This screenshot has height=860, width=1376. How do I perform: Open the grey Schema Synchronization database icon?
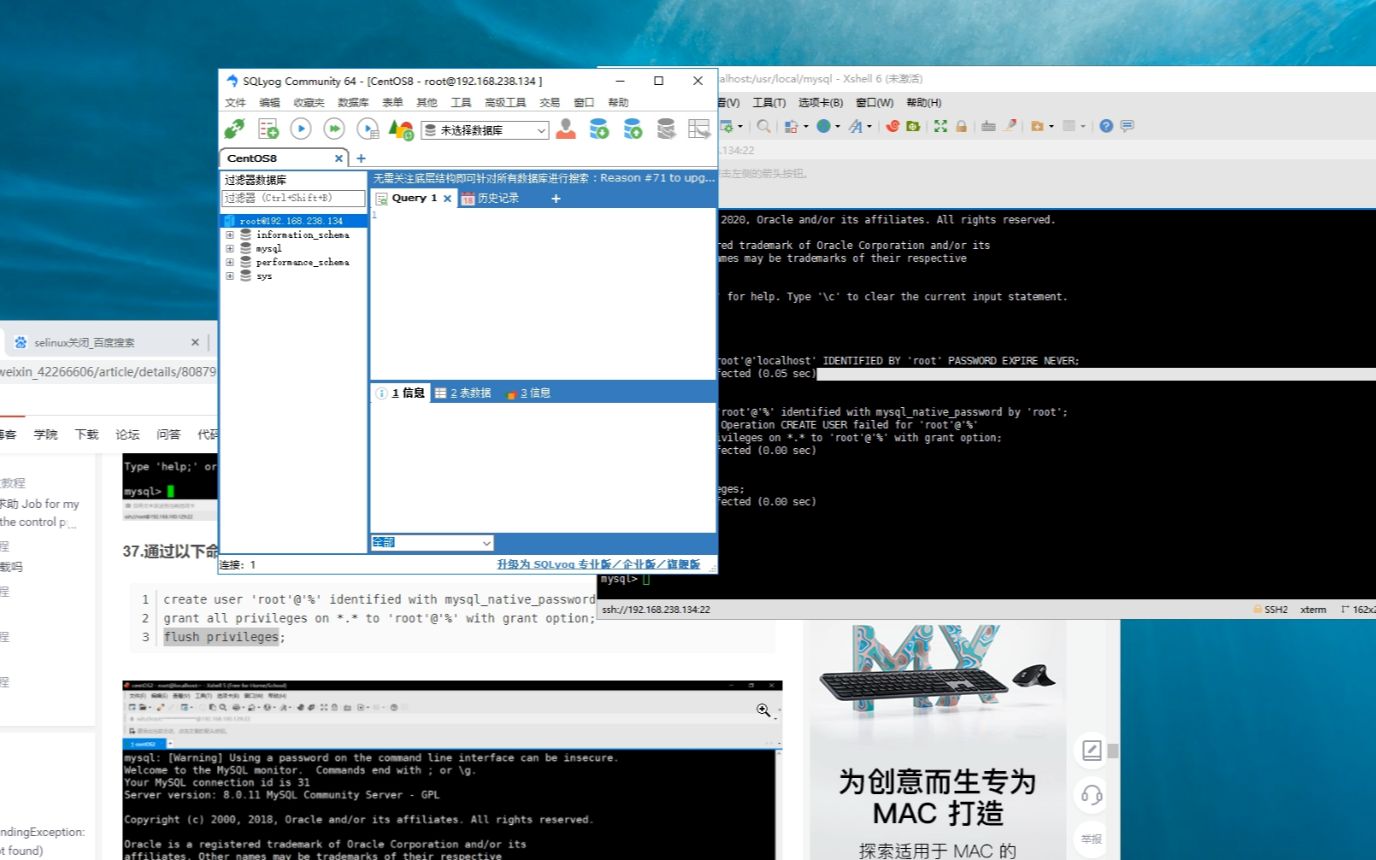tap(666, 129)
